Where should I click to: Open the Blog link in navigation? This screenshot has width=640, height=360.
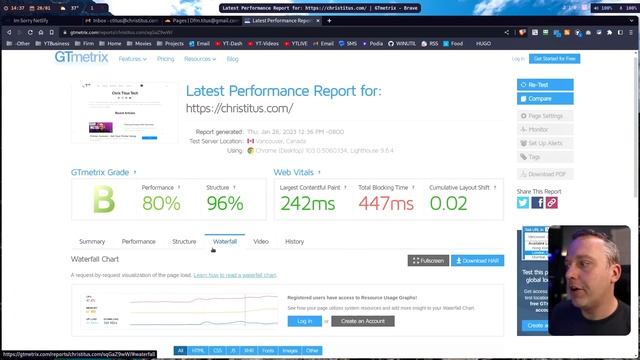(x=232, y=59)
